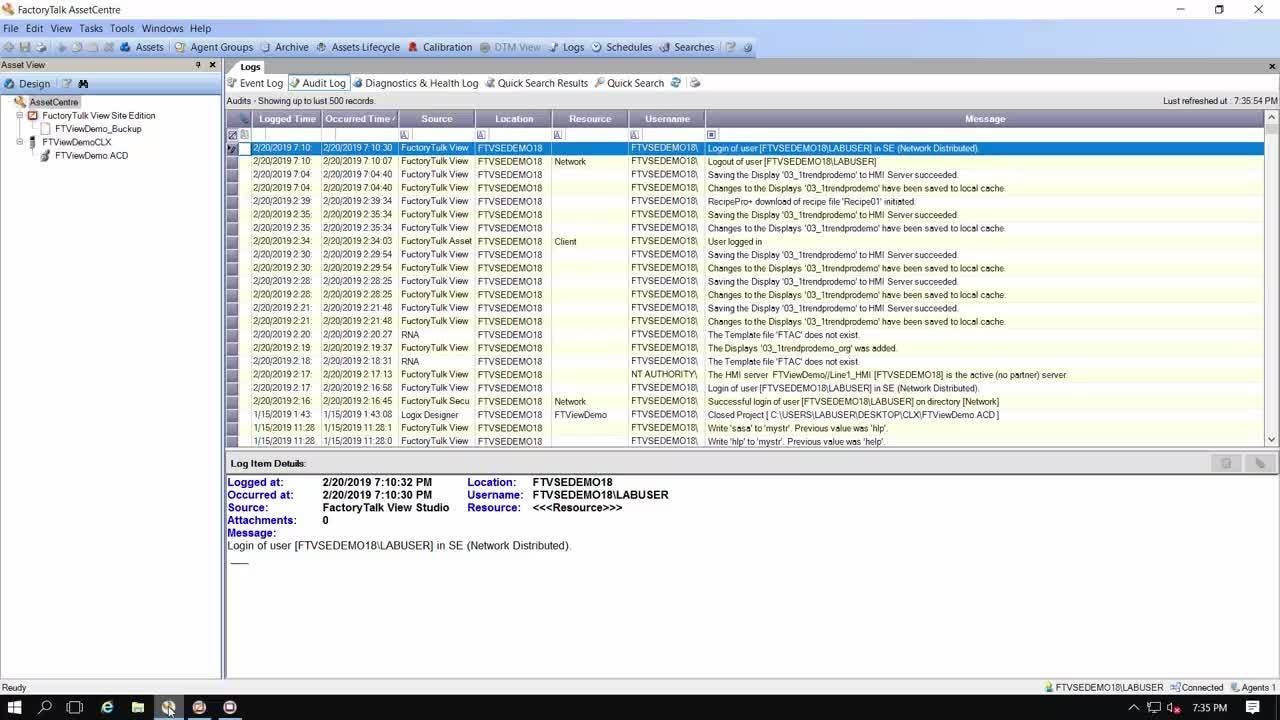The image size is (1280, 720).
Task: Select FTViewDemo.ACD in the asset tree
Action: [91, 156]
